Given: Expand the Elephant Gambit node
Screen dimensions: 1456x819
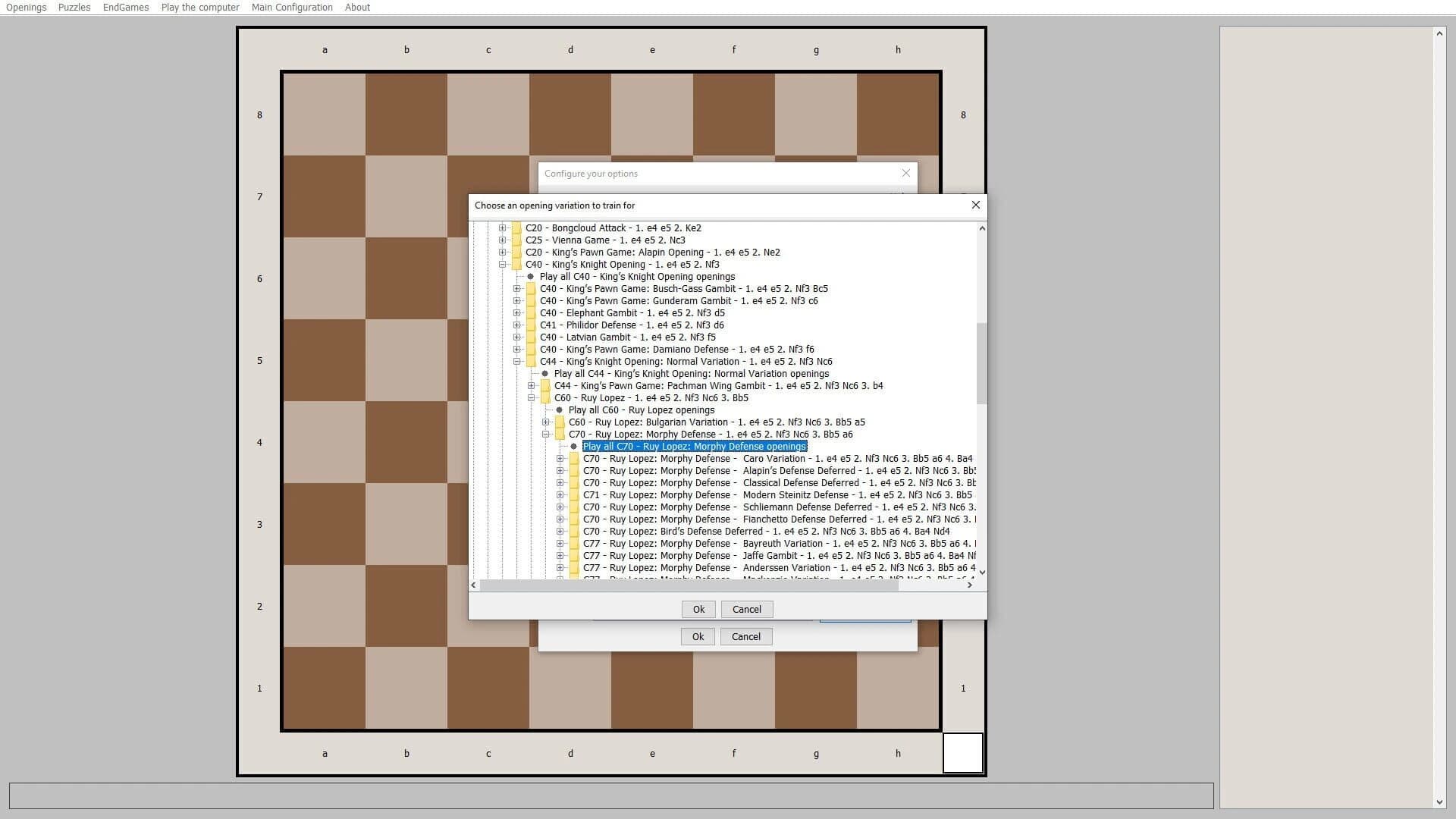Looking at the screenshot, I should [x=516, y=312].
